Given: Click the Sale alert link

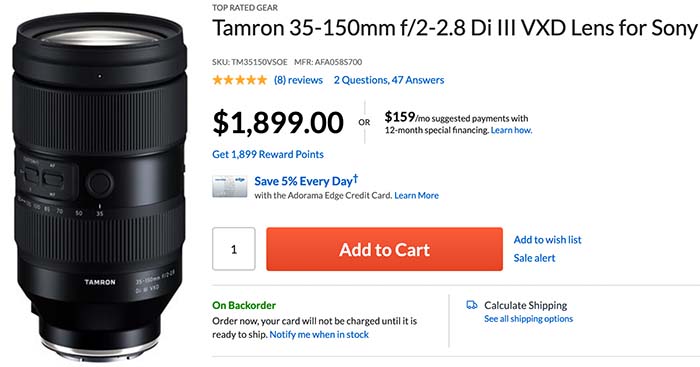Looking at the screenshot, I should click(534, 258).
